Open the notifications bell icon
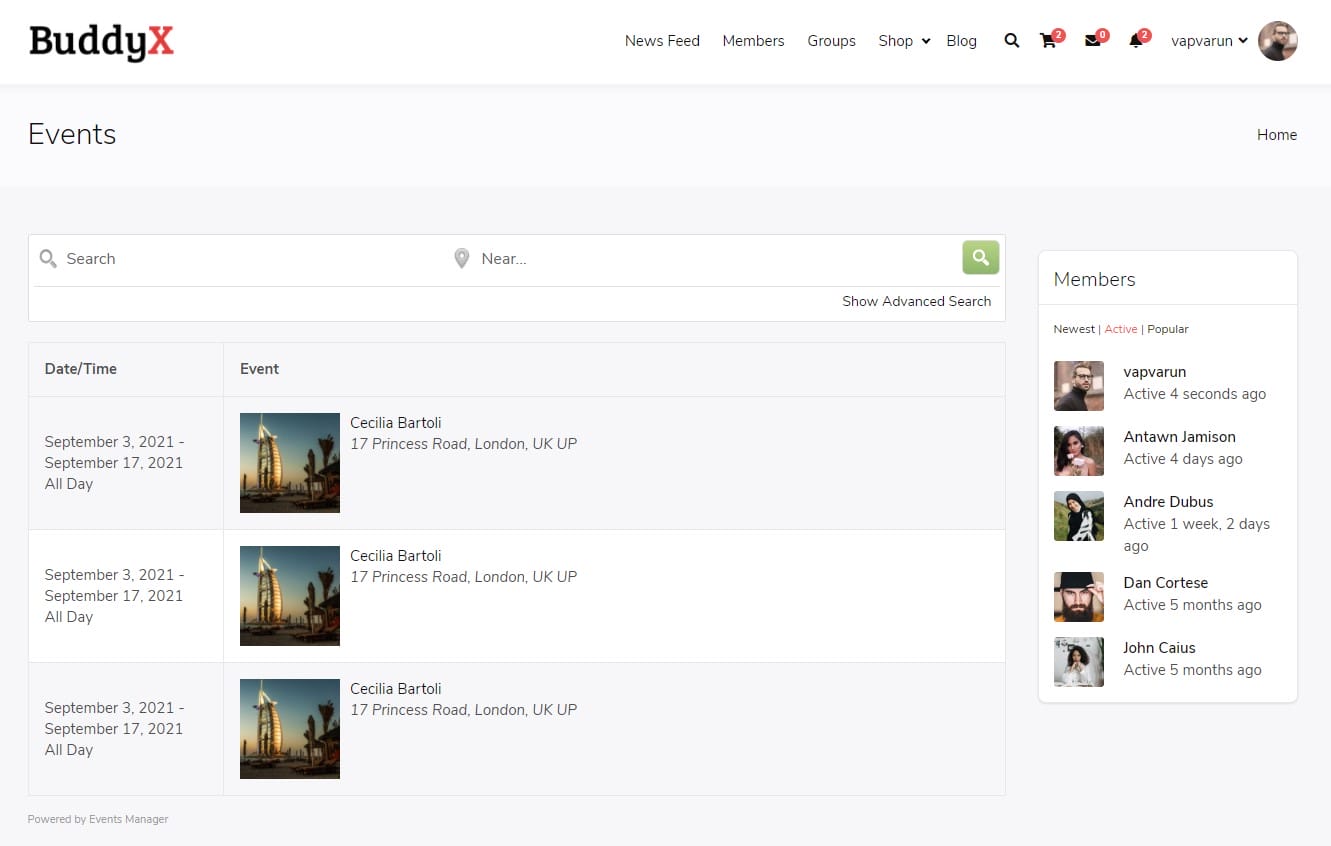 click(x=1135, y=41)
